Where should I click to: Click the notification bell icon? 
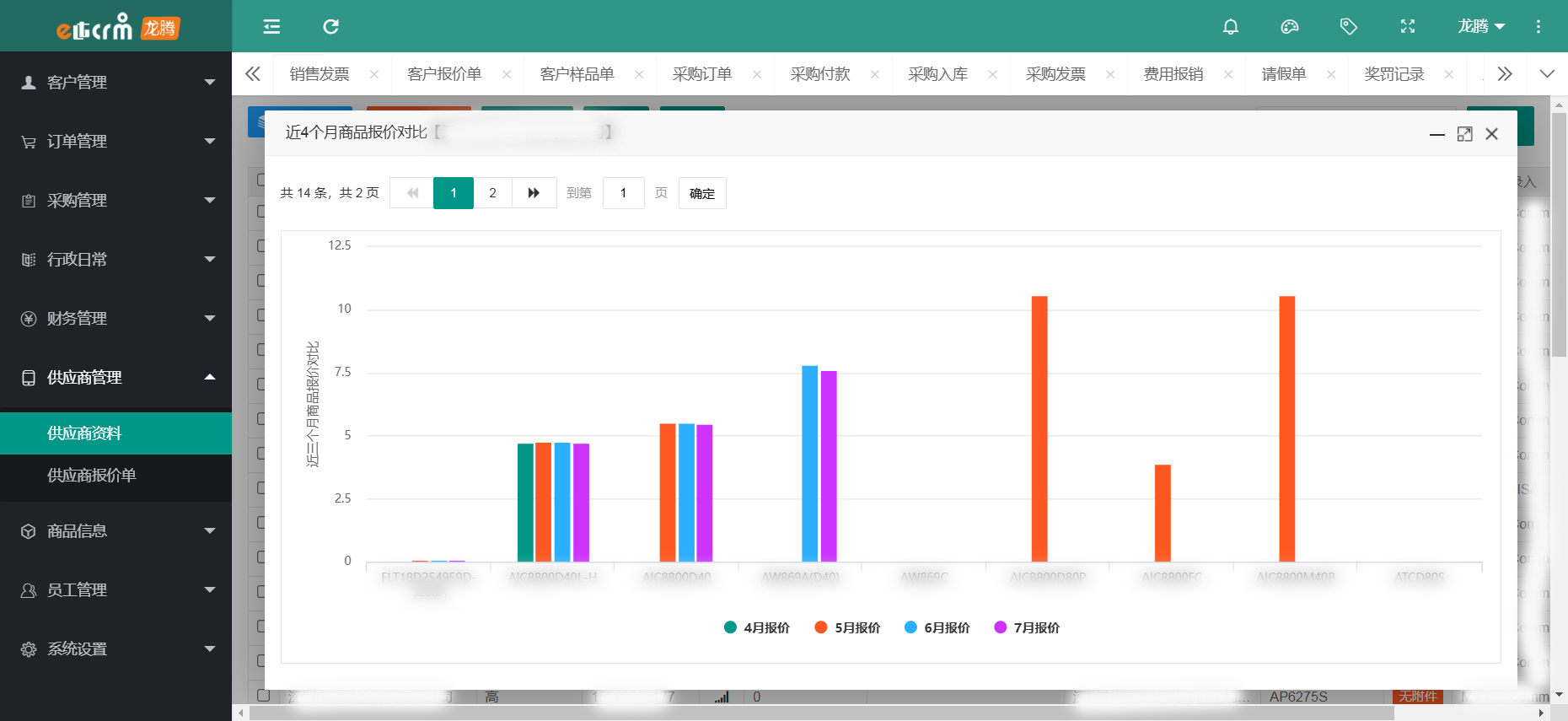(1230, 27)
